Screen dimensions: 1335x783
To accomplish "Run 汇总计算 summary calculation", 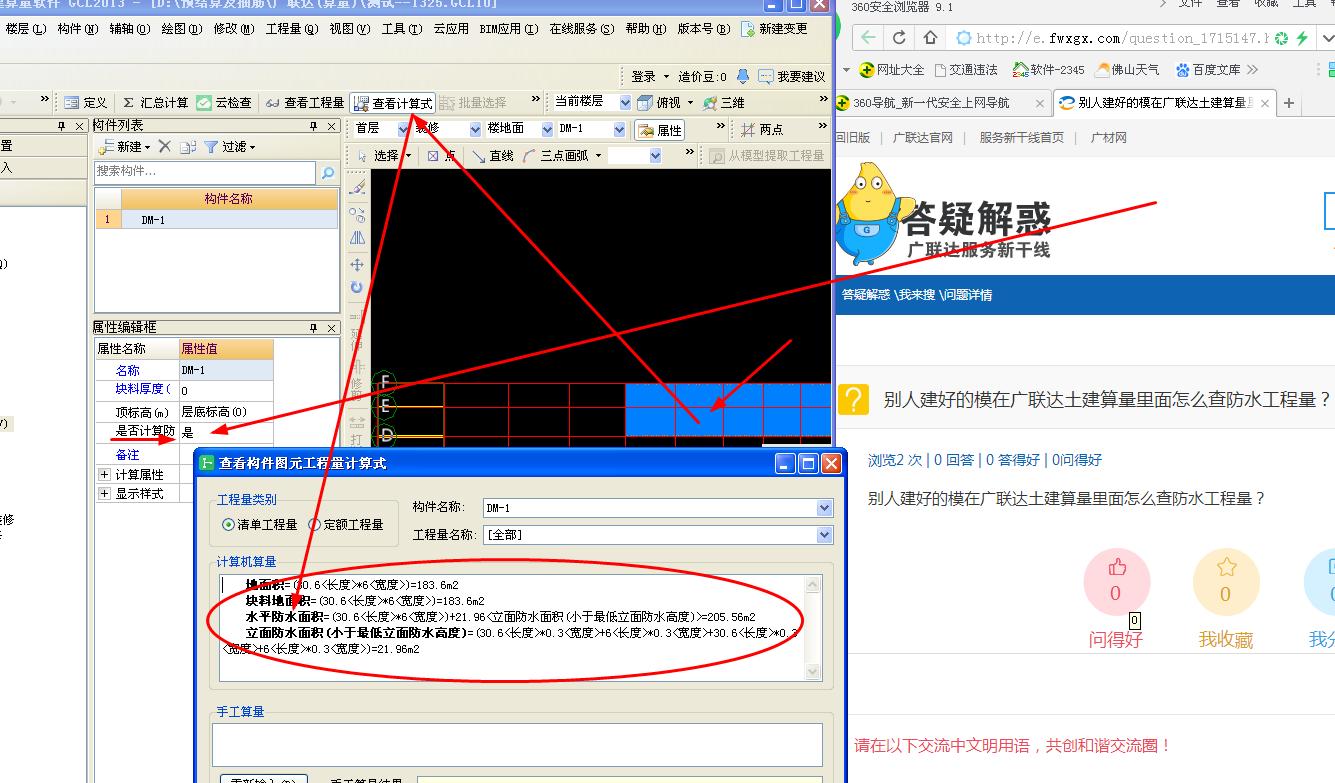I will 155,103.
